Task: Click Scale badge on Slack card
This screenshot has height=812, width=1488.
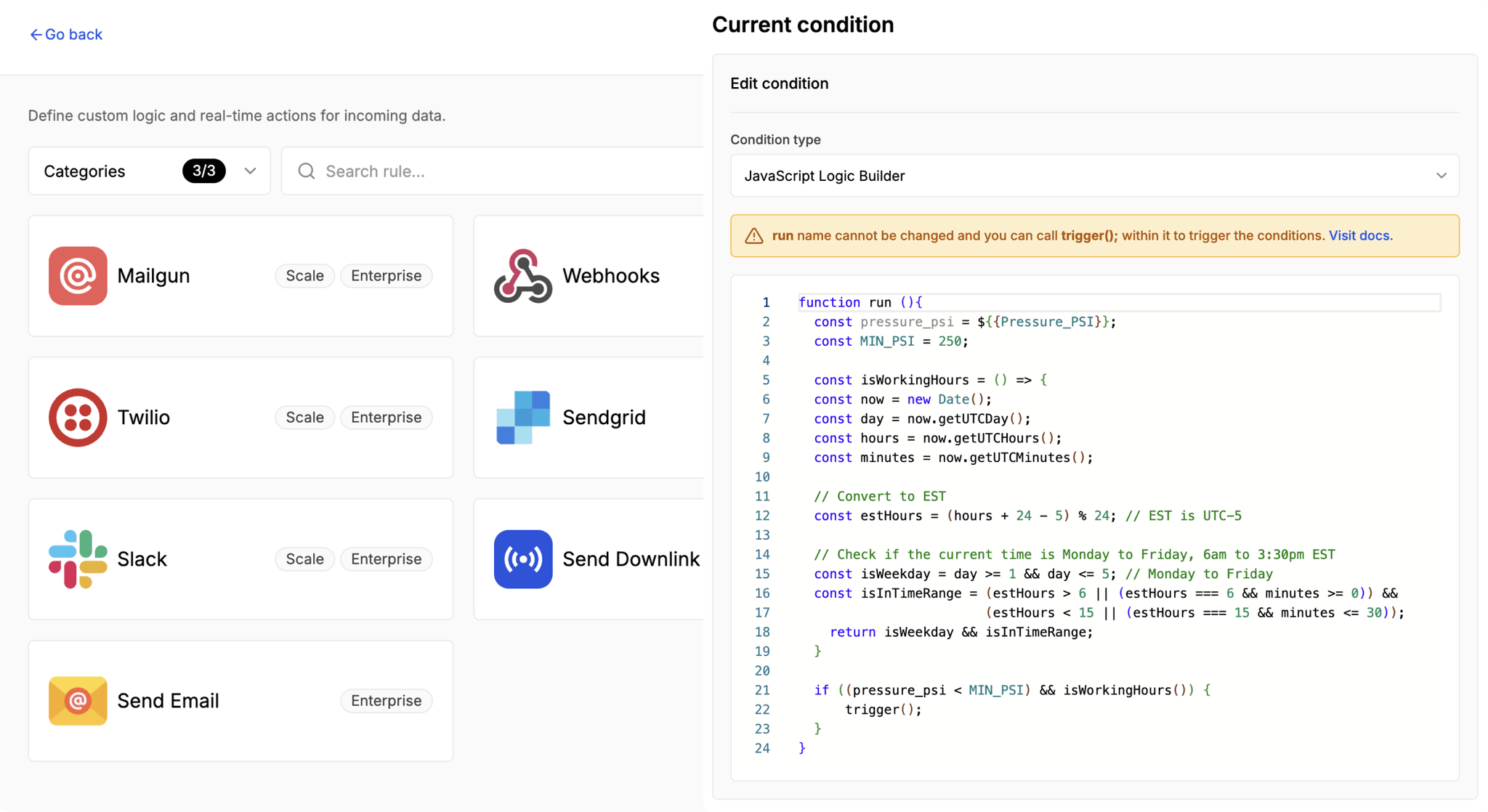Action: 304,559
